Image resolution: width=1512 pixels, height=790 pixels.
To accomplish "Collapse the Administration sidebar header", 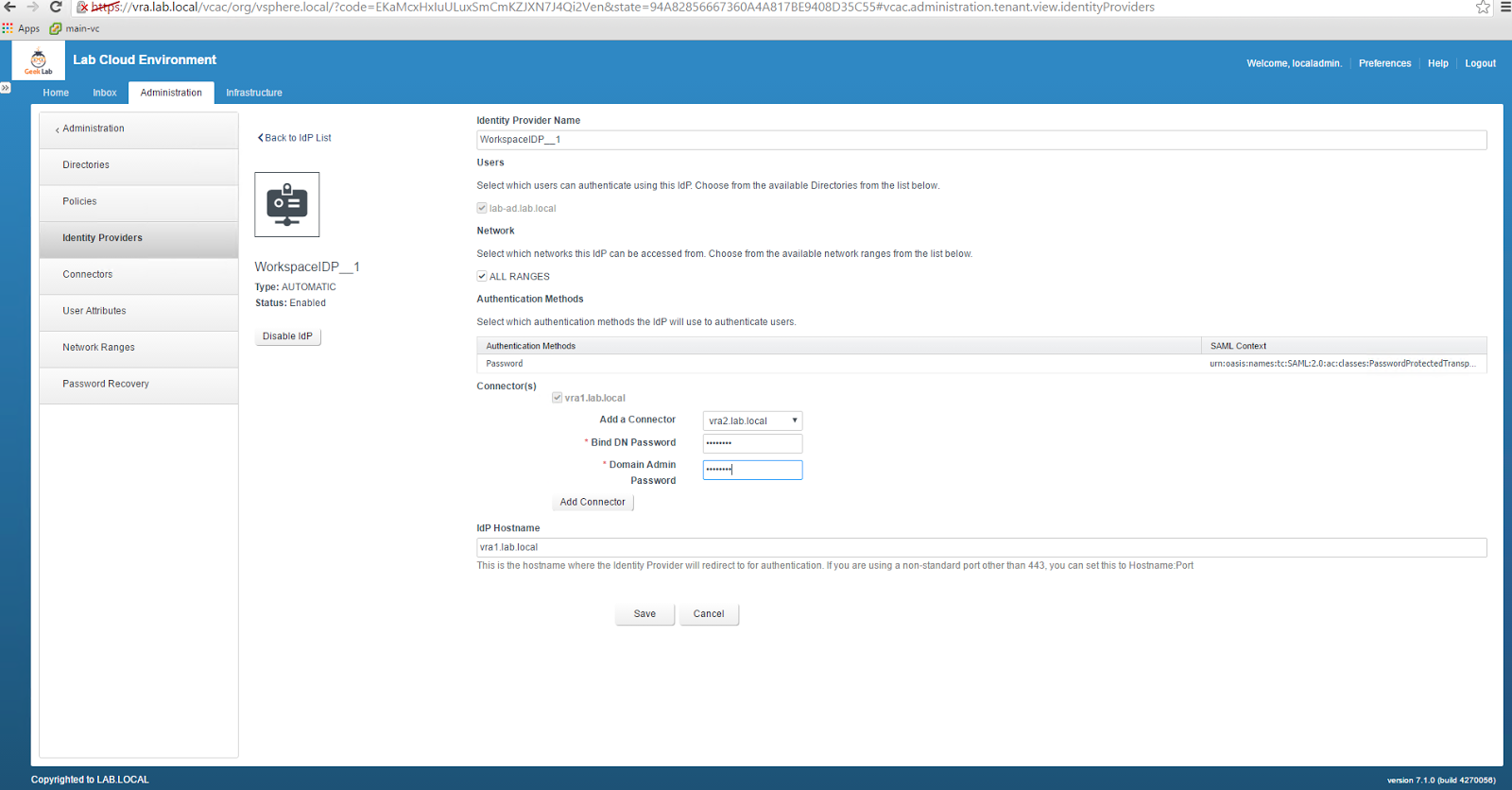I will pyautogui.click(x=139, y=129).
